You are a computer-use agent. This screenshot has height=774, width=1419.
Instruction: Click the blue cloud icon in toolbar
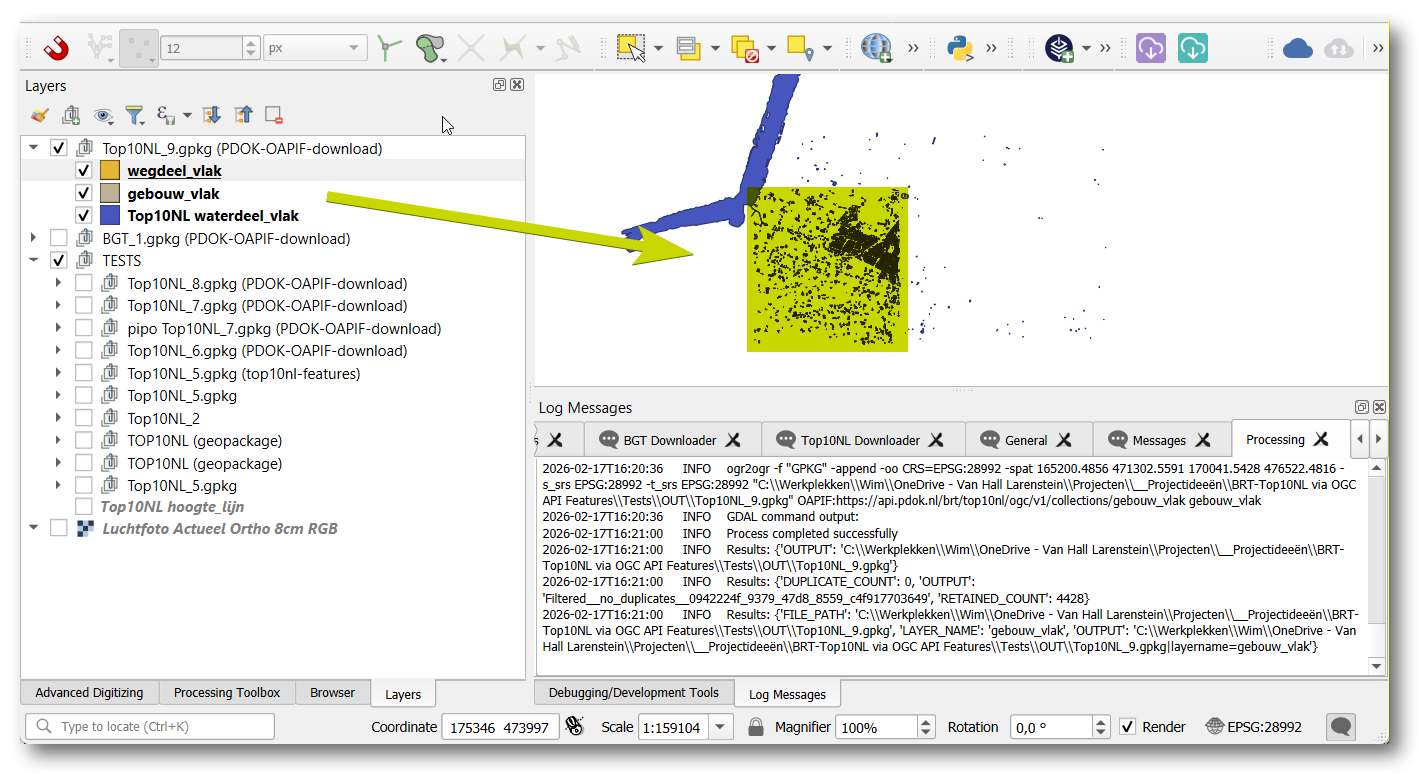tap(1297, 47)
